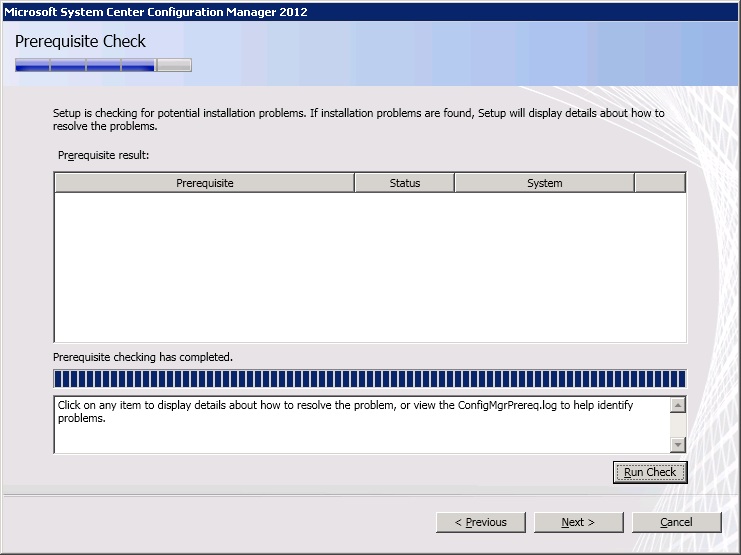Click the wizard step progress indicator

coord(103,65)
